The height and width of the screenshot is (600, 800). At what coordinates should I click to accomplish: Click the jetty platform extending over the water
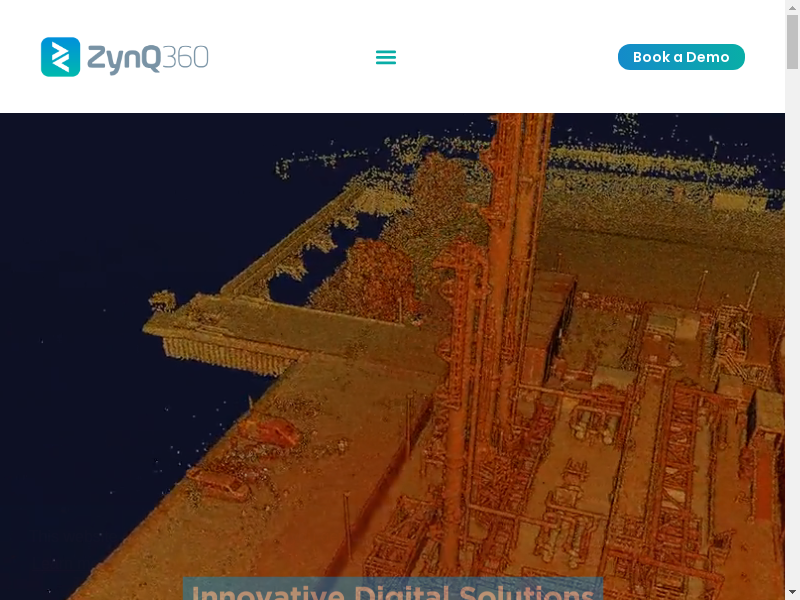coord(230,330)
